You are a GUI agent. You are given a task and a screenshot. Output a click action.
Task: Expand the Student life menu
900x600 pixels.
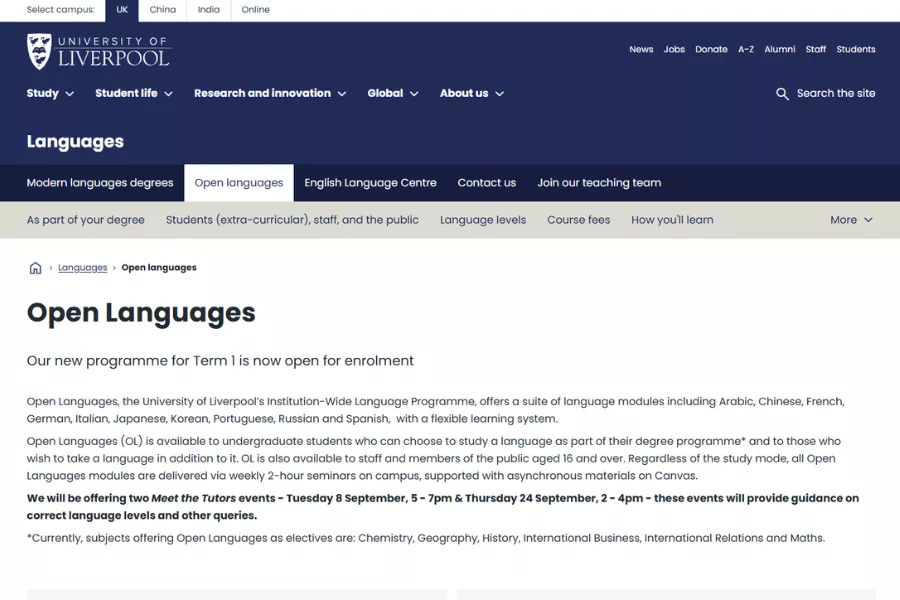click(134, 93)
